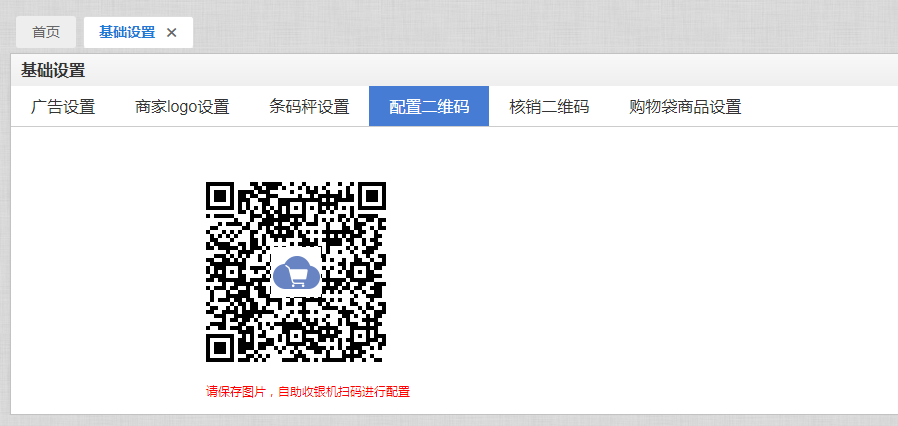Switch to the 首页 tab
This screenshot has height=426, width=898.
tap(46, 33)
